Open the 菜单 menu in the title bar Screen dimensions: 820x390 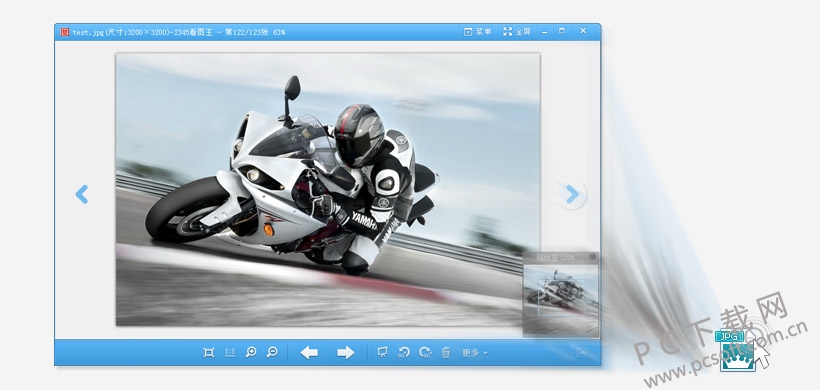[x=477, y=32]
